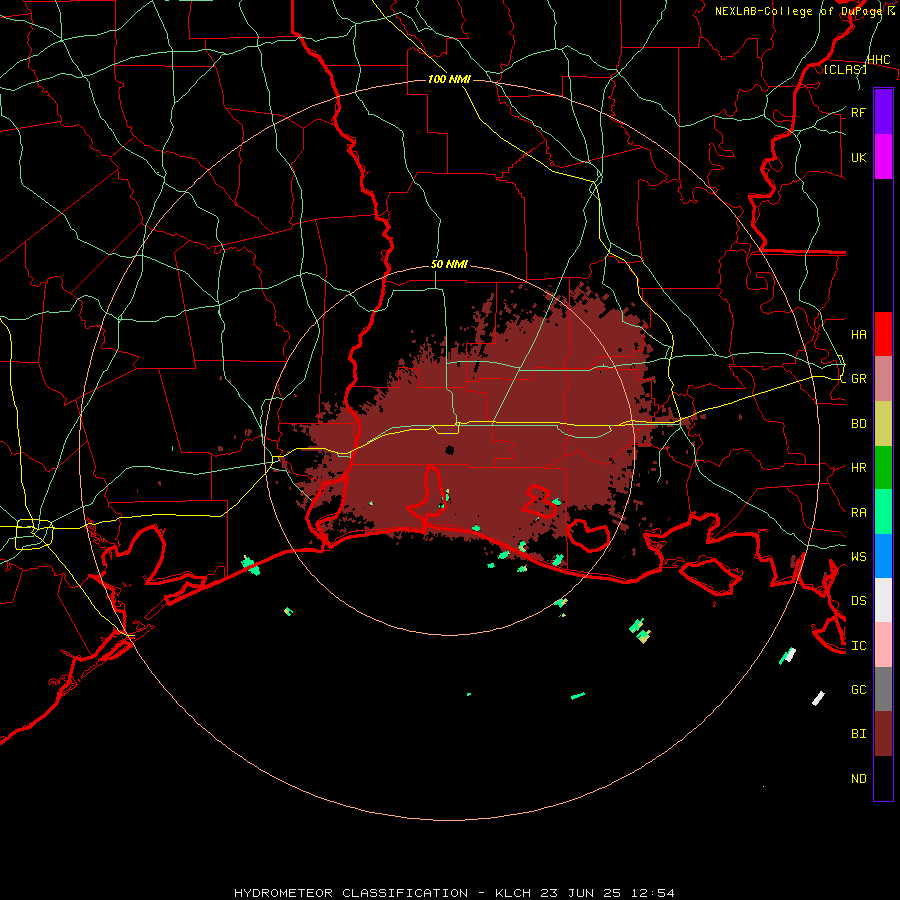Click the "RA" legend label

tap(858, 513)
